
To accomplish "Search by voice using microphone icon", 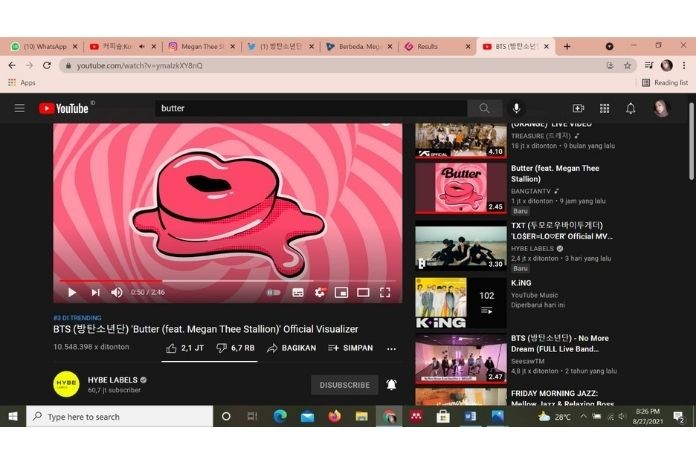I will pyautogui.click(x=517, y=108).
